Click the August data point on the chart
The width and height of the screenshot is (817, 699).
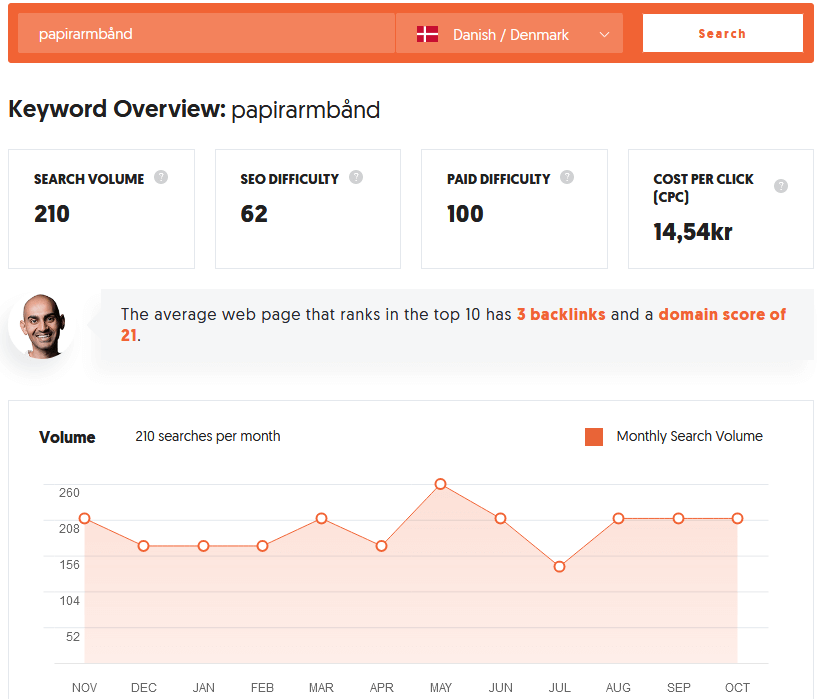(618, 519)
